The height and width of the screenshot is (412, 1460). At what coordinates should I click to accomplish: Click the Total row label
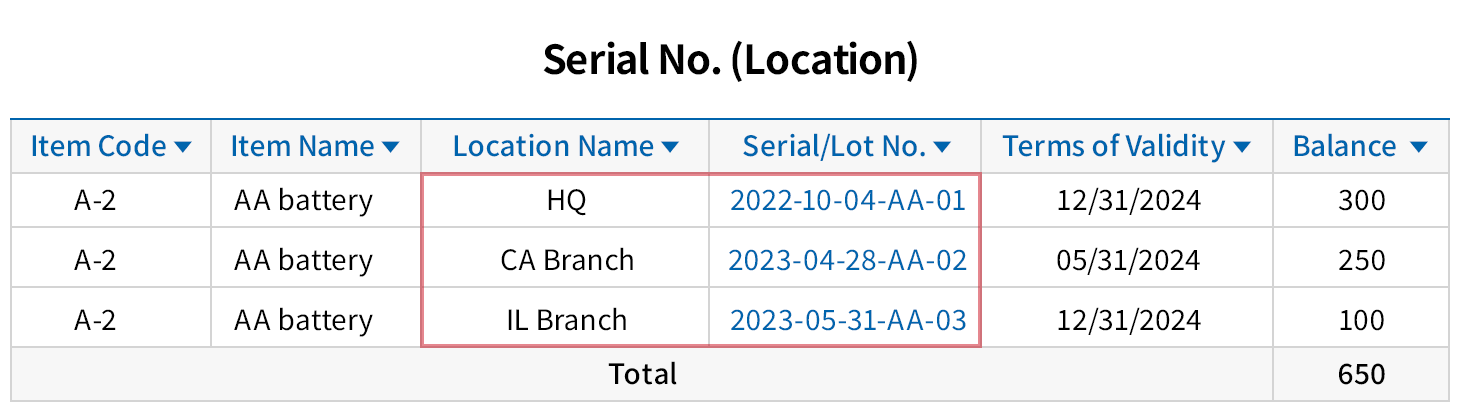click(x=642, y=374)
